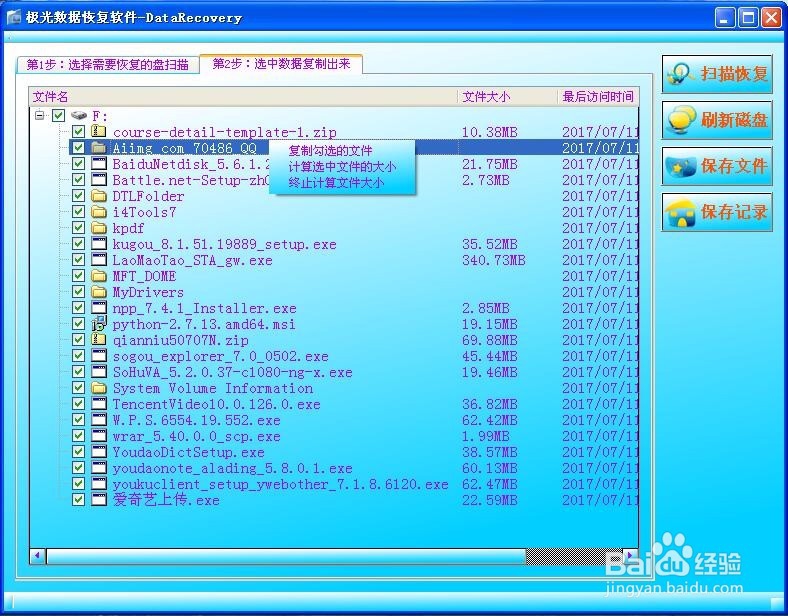Click the 69.88MB file size value
Image resolution: width=788 pixels, height=616 pixels.
pyautogui.click(x=489, y=340)
